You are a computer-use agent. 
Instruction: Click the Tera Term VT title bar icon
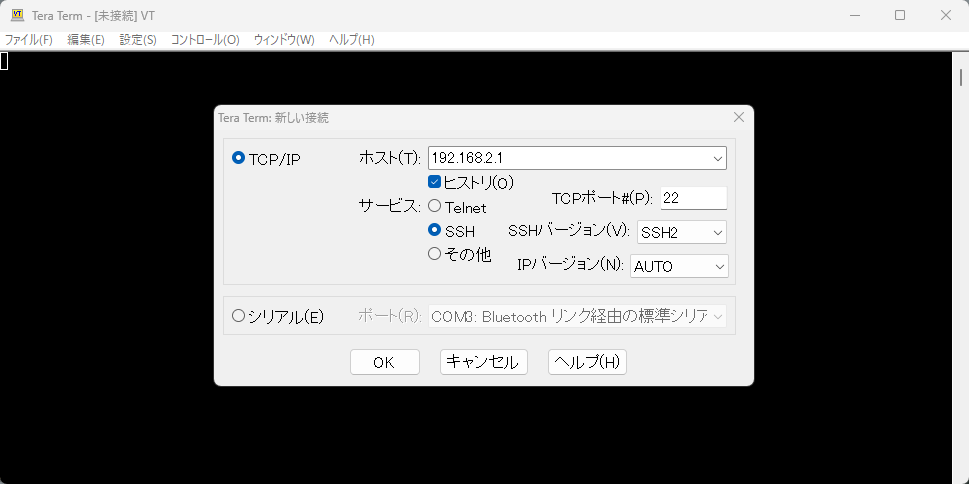click(17, 15)
